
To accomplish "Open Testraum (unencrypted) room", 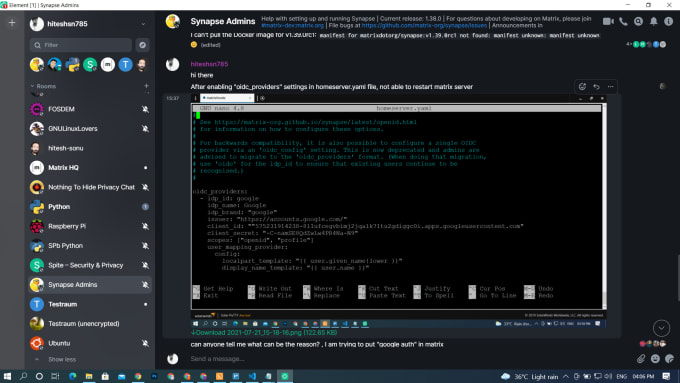I will point(90,324).
